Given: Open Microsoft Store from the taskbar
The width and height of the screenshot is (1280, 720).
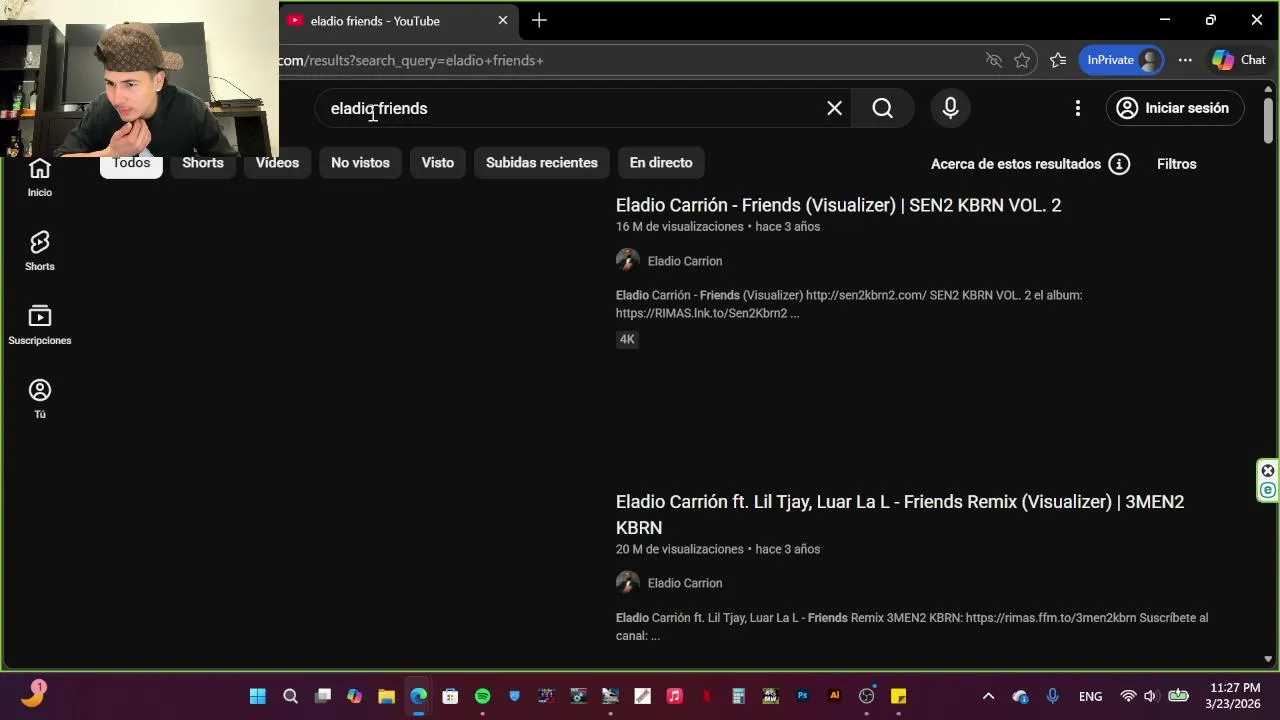Looking at the screenshot, I should click(x=450, y=696).
